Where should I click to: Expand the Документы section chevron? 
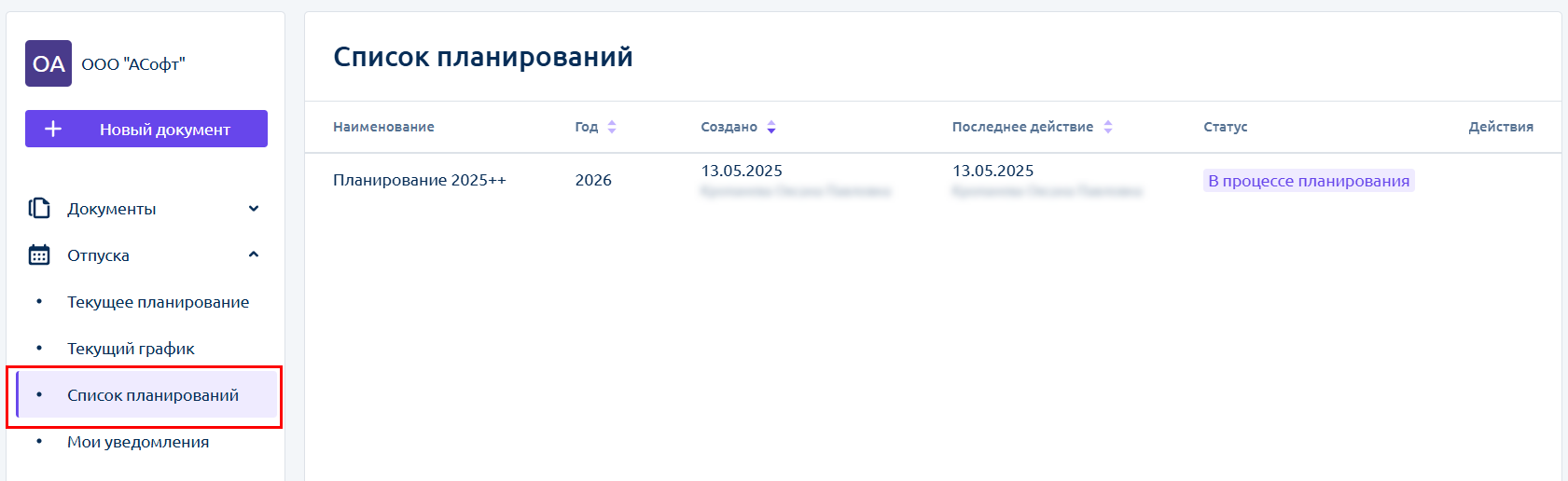(x=254, y=209)
